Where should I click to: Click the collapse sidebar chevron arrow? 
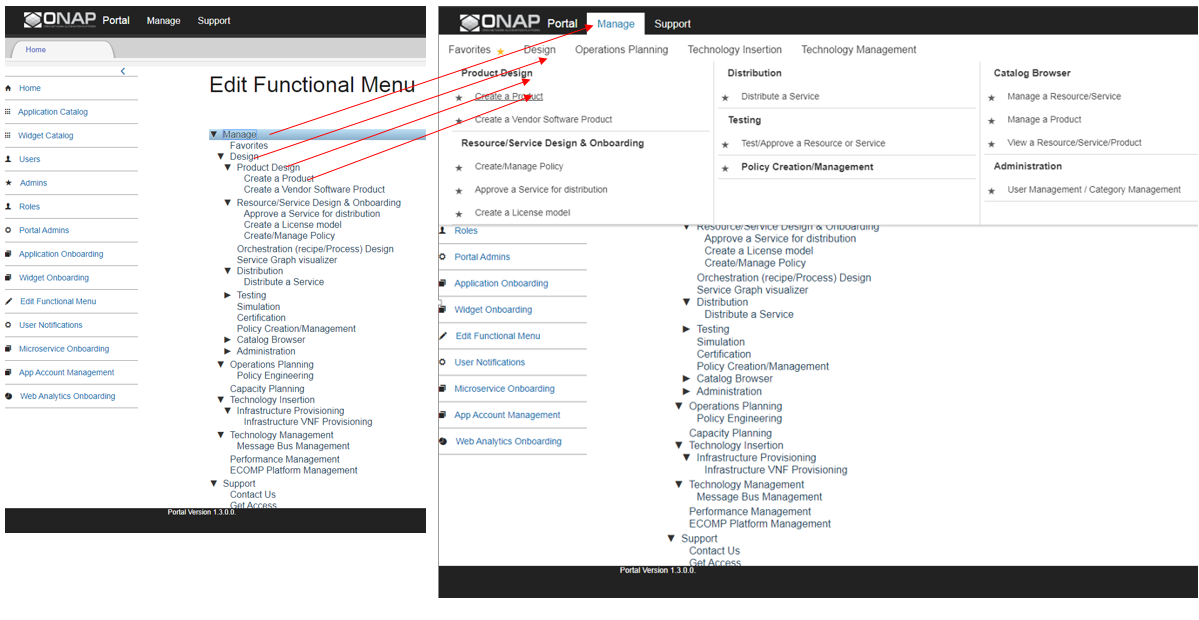pos(123,71)
